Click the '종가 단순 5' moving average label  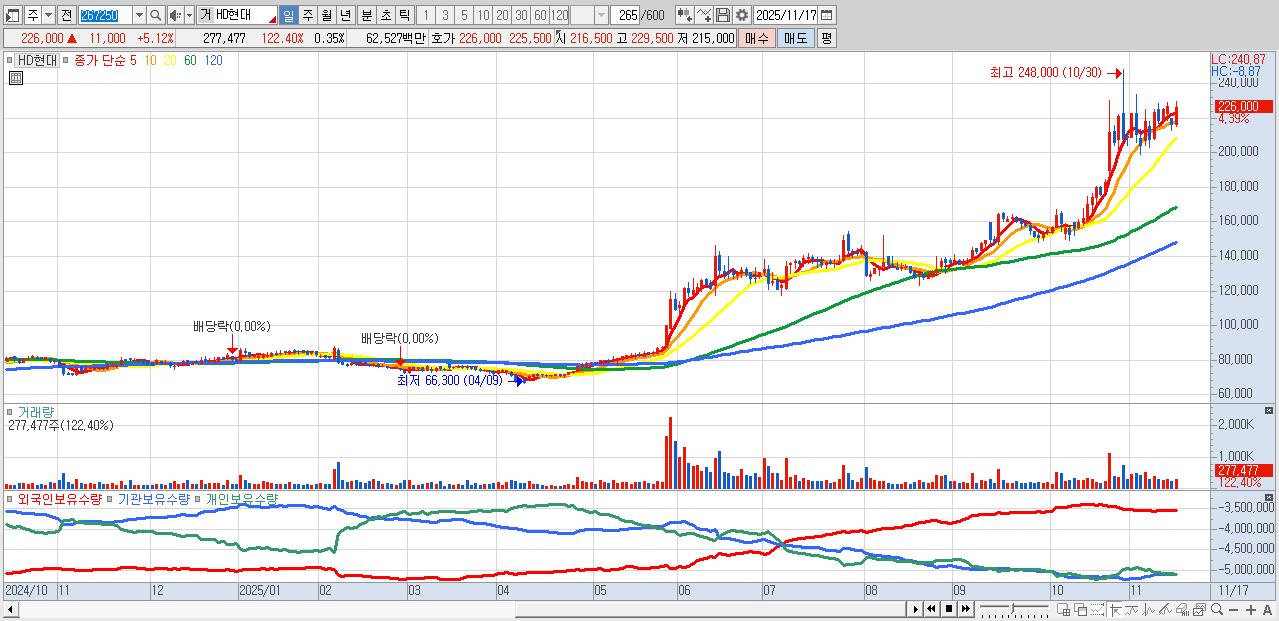pyautogui.click(x=105, y=61)
